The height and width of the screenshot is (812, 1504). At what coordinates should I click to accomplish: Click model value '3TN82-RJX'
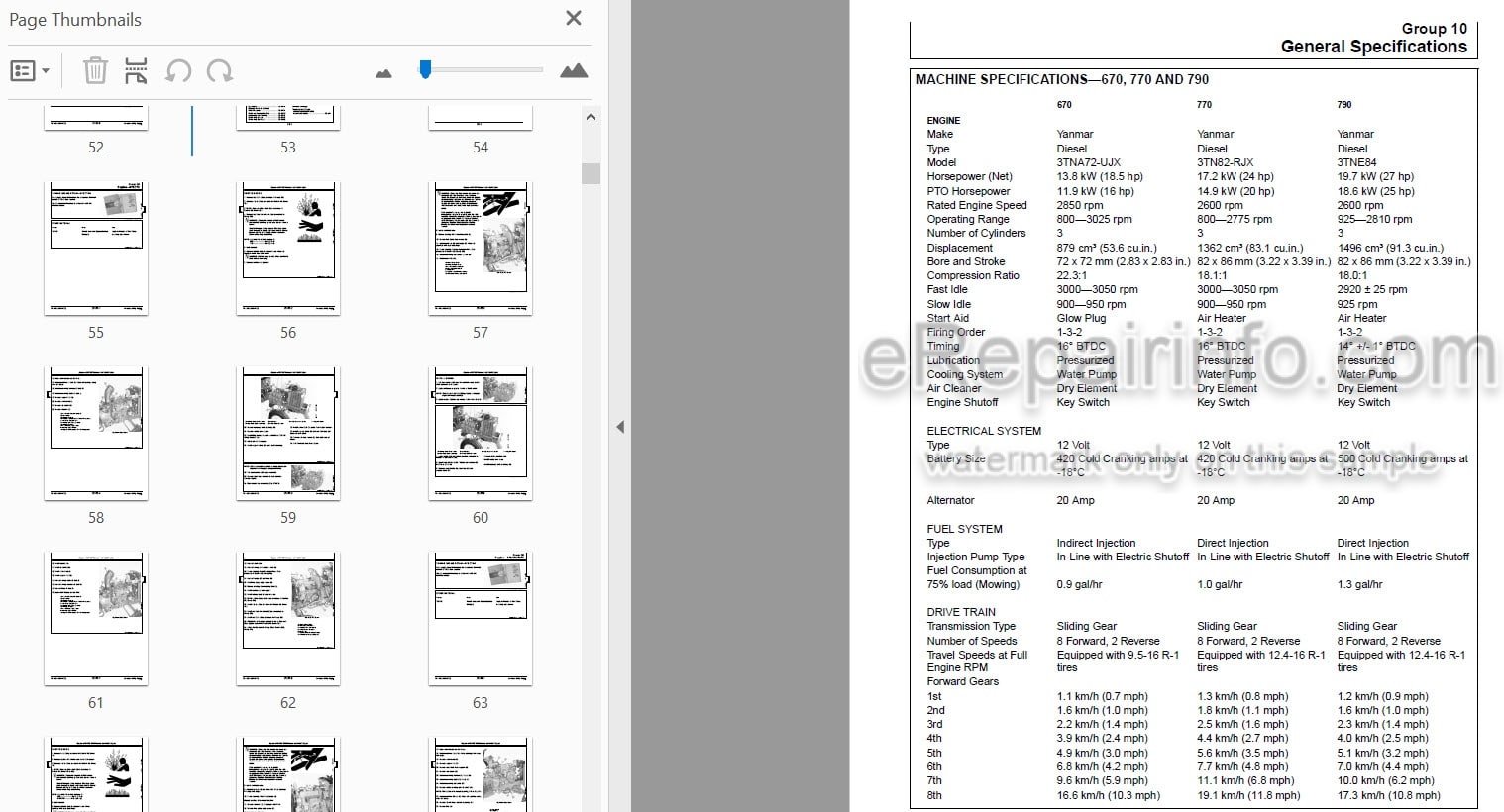click(x=1225, y=162)
